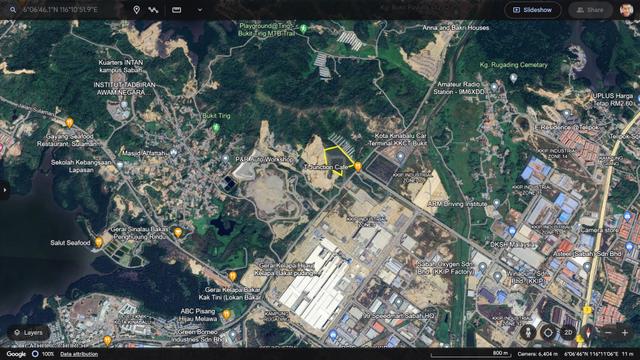
Task: Open the Layers panel
Action: (x=28, y=333)
